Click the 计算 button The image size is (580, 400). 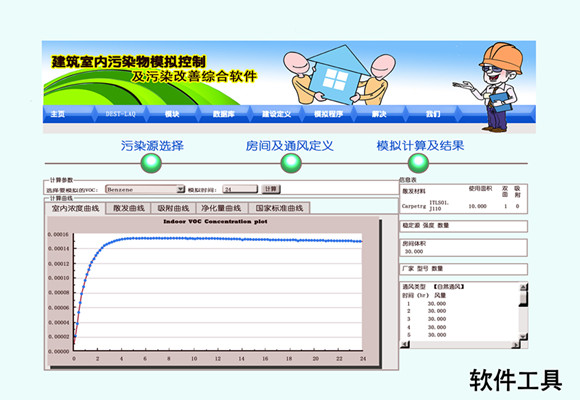coord(271,189)
